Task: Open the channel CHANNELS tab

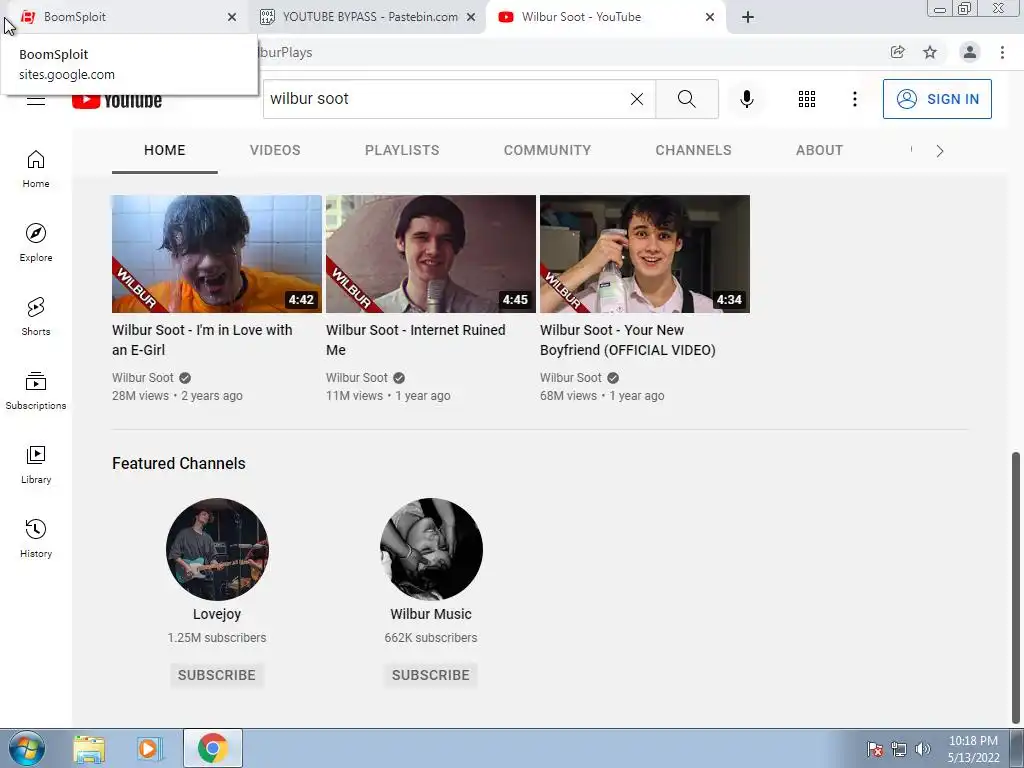Action: (693, 150)
